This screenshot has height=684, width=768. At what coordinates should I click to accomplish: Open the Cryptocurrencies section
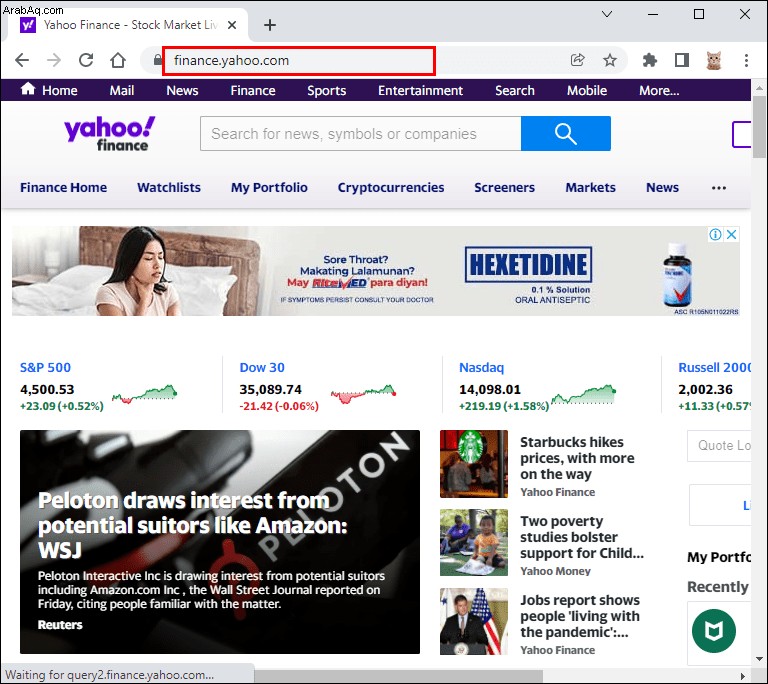coord(391,187)
